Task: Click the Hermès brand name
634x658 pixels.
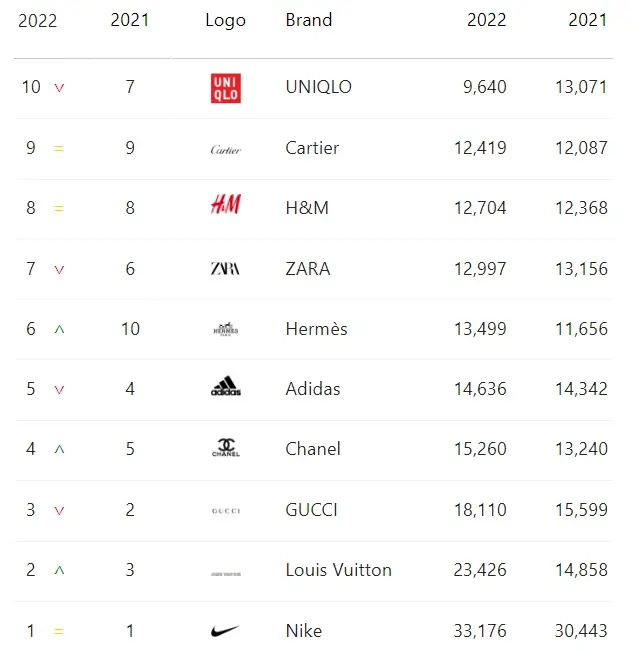Action: coord(316,329)
